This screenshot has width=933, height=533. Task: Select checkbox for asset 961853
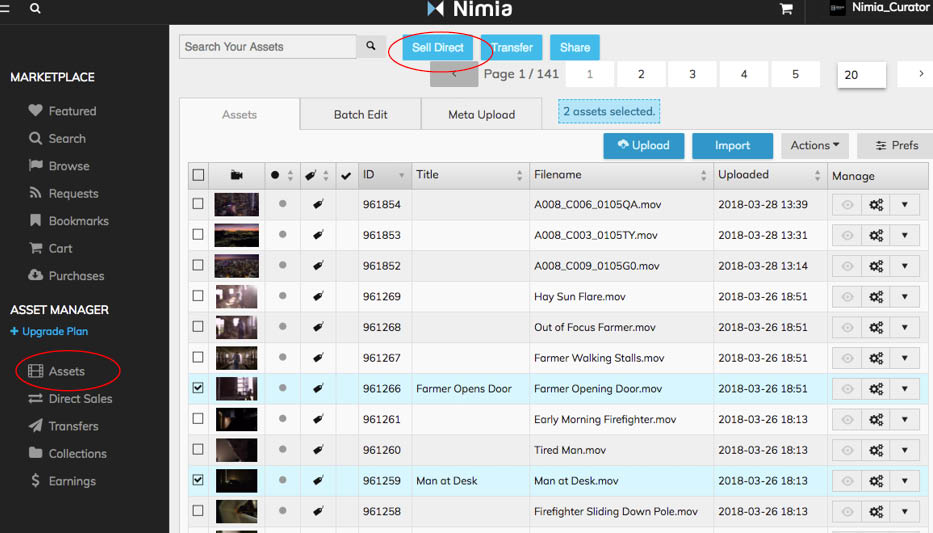point(198,234)
